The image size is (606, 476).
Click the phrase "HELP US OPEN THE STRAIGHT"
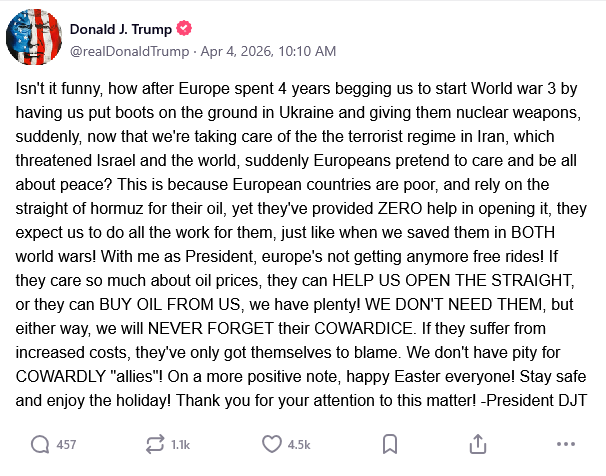(453, 280)
